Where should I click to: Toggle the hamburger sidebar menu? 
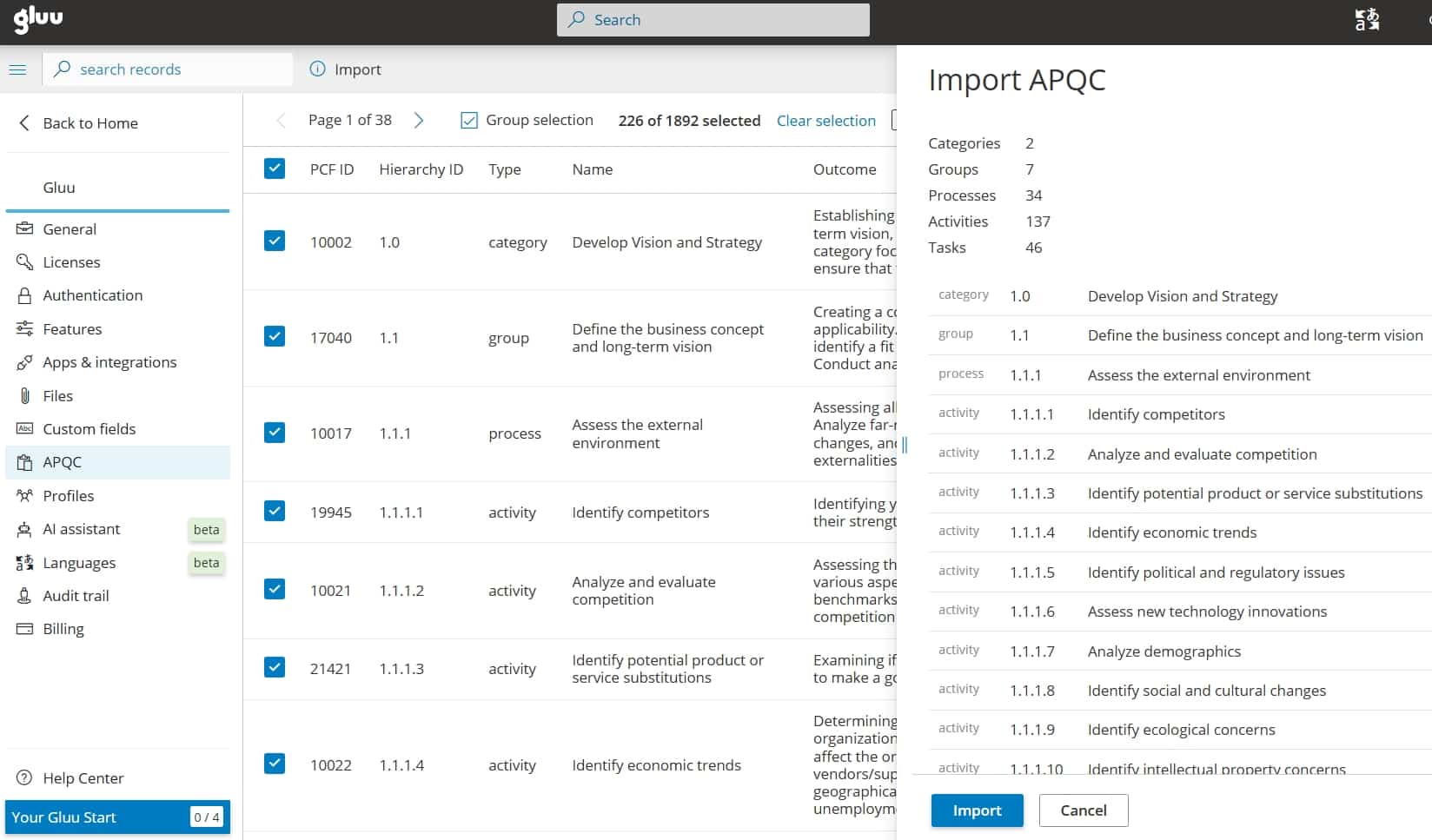pos(17,69)
